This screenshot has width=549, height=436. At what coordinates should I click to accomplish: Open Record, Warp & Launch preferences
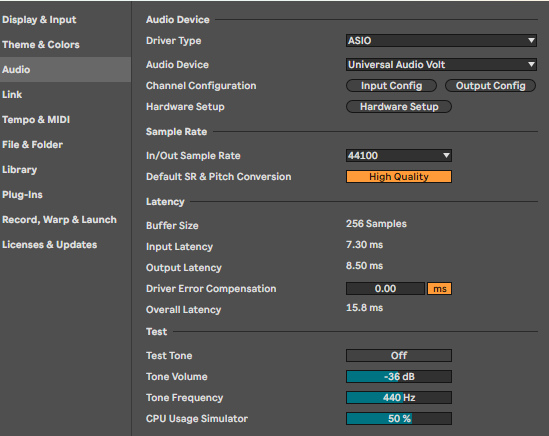[65, 220]
